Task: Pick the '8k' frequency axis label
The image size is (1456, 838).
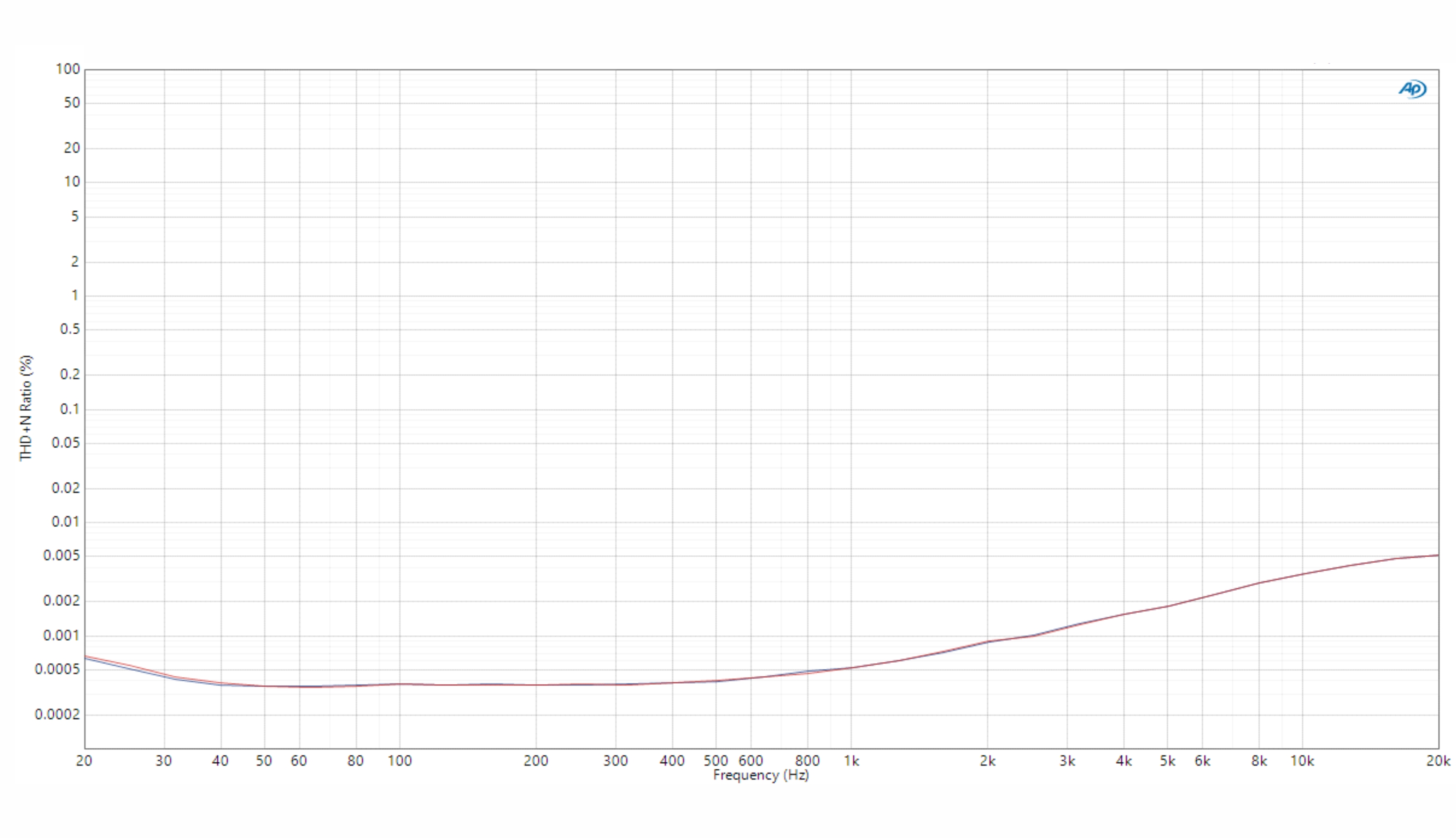Action: click(1259, 761)
